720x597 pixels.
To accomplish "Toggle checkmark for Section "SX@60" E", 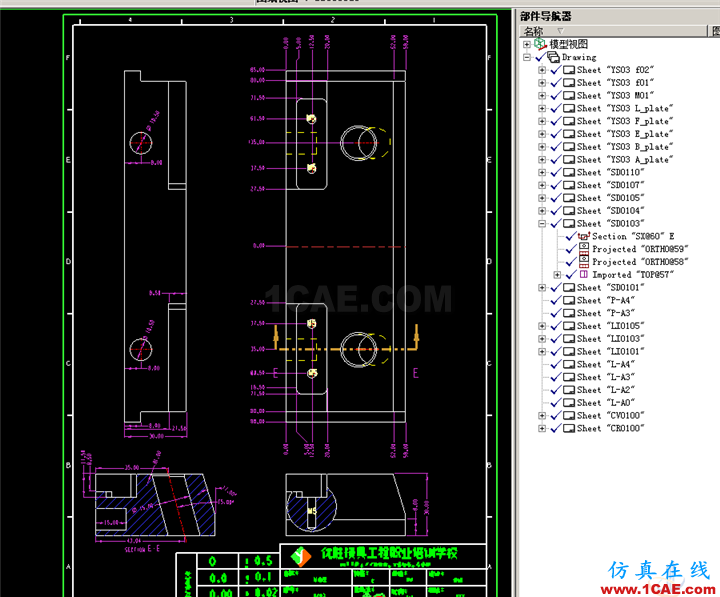I will pyautogui.click(x=571, y=236).
